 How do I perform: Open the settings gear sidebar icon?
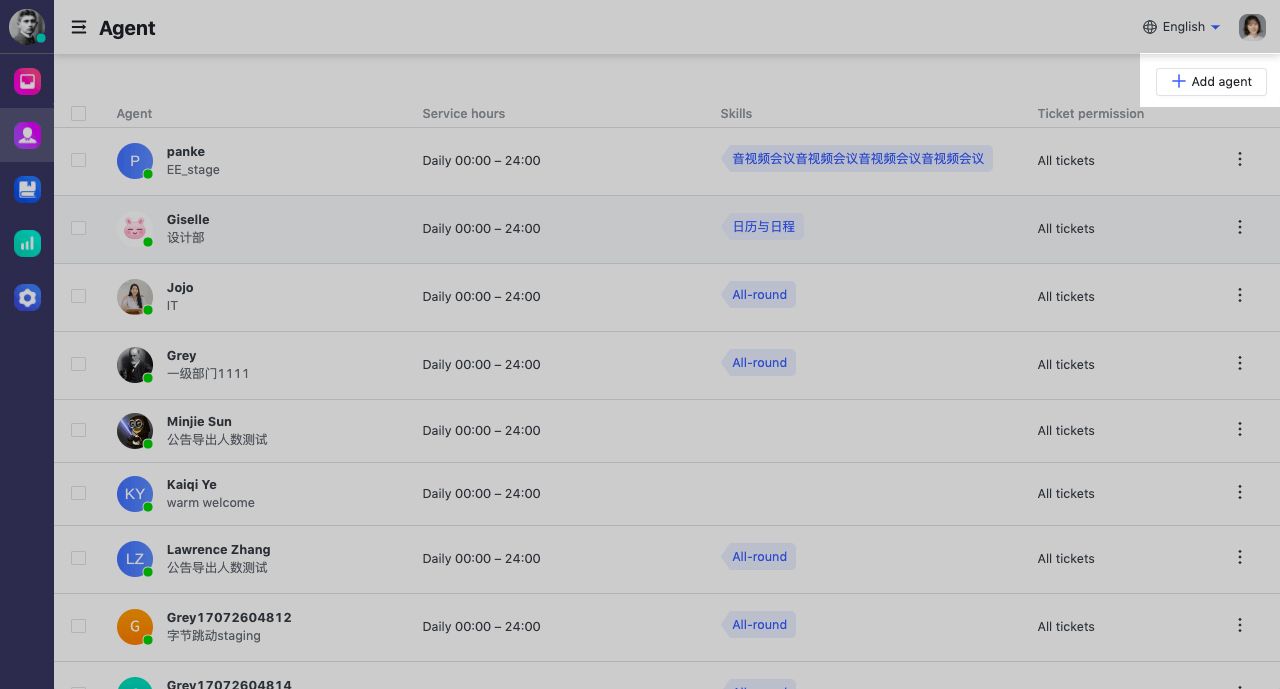27,297
